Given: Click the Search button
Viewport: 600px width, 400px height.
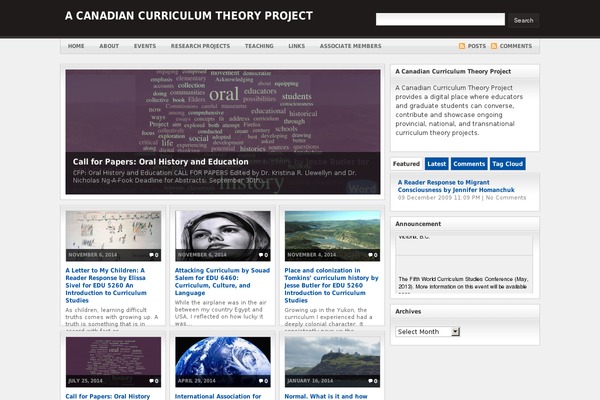Looking at the screenshot, I should point(523,20).
